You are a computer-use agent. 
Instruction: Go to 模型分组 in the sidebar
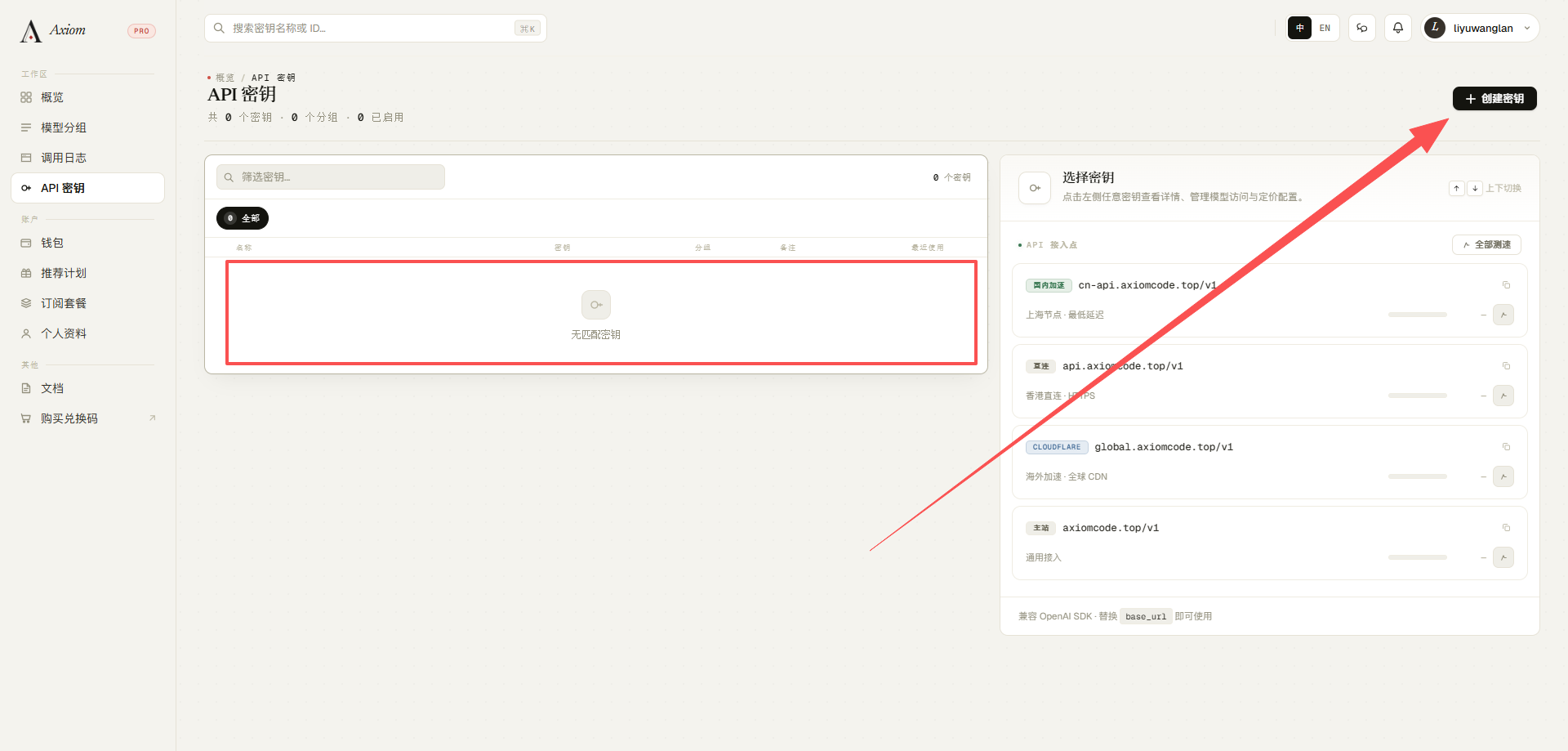tap(88, 127)
